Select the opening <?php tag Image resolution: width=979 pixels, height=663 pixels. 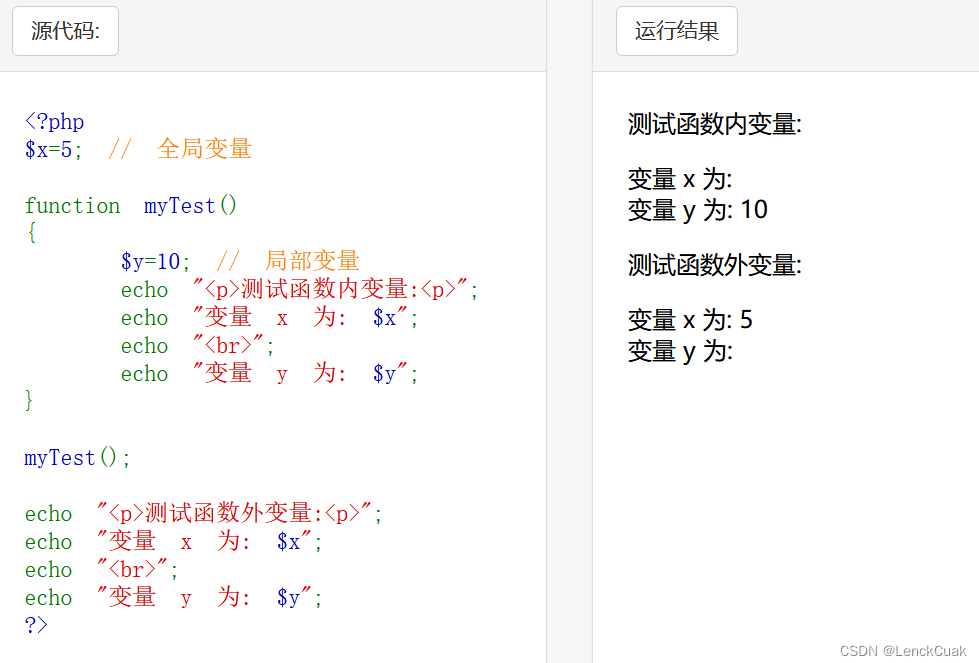[53, 121]
